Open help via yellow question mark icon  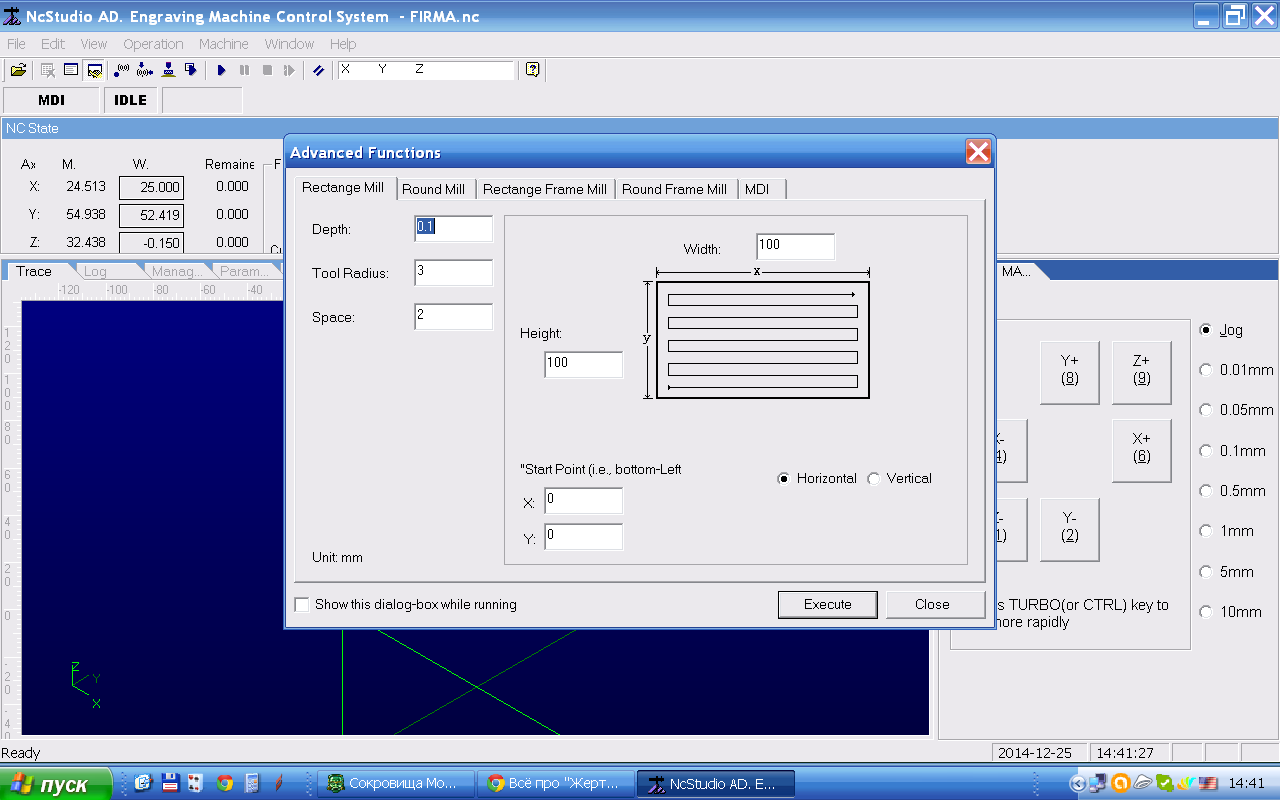(532, 70)
